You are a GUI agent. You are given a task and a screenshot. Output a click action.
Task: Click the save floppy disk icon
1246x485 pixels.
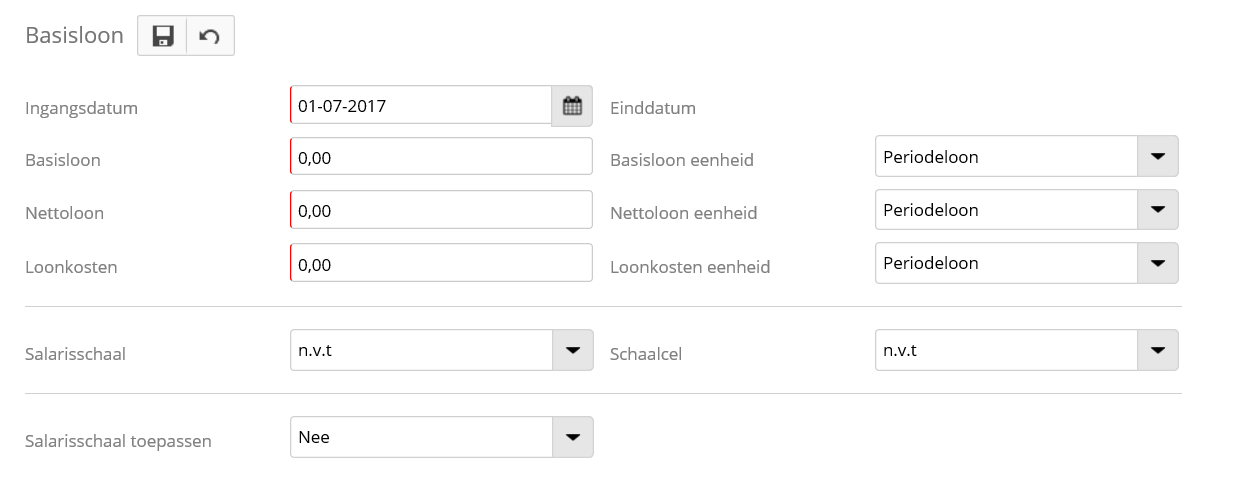tap(162, 36)
